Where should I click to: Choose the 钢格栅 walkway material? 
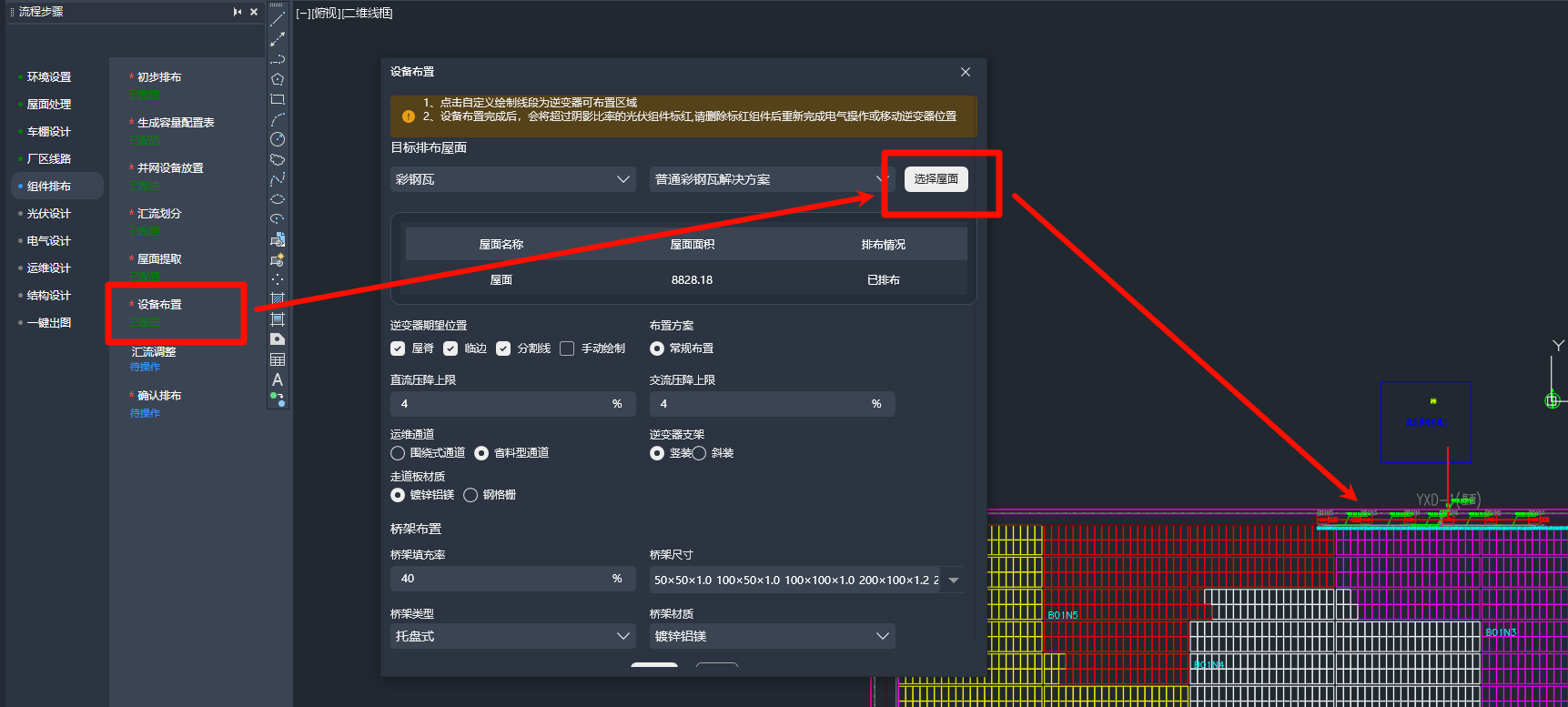click(470, 495)
